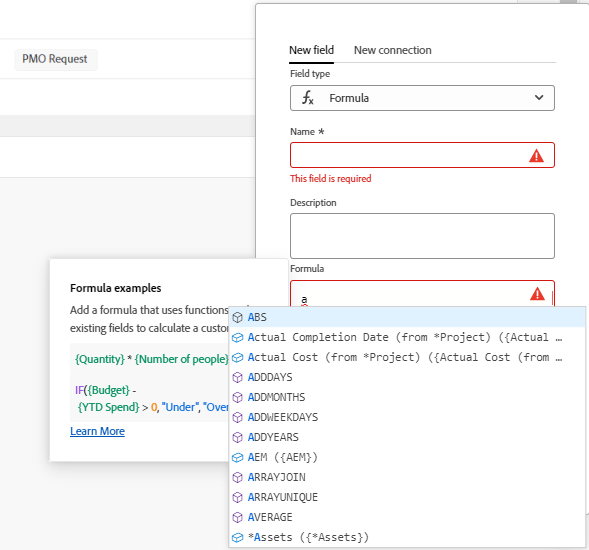Click the fx formula icon in Field type

tap(307, 98)
